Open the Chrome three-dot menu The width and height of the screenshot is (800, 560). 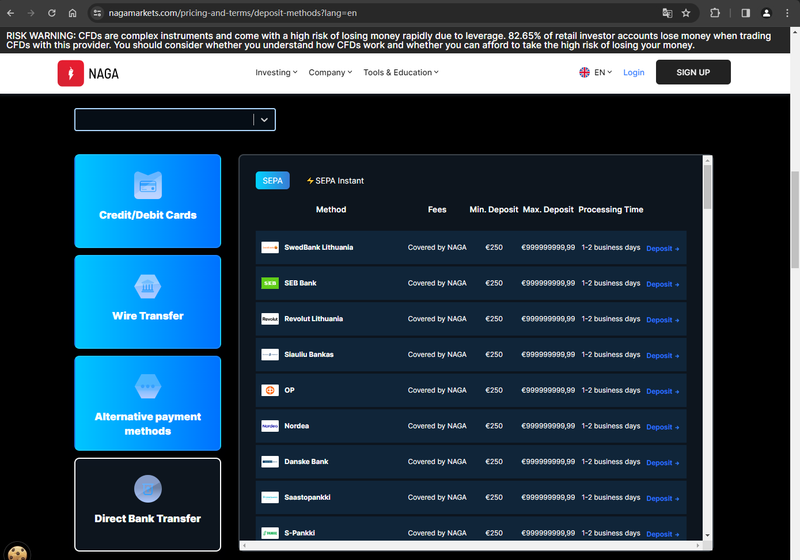coord(787,13)
